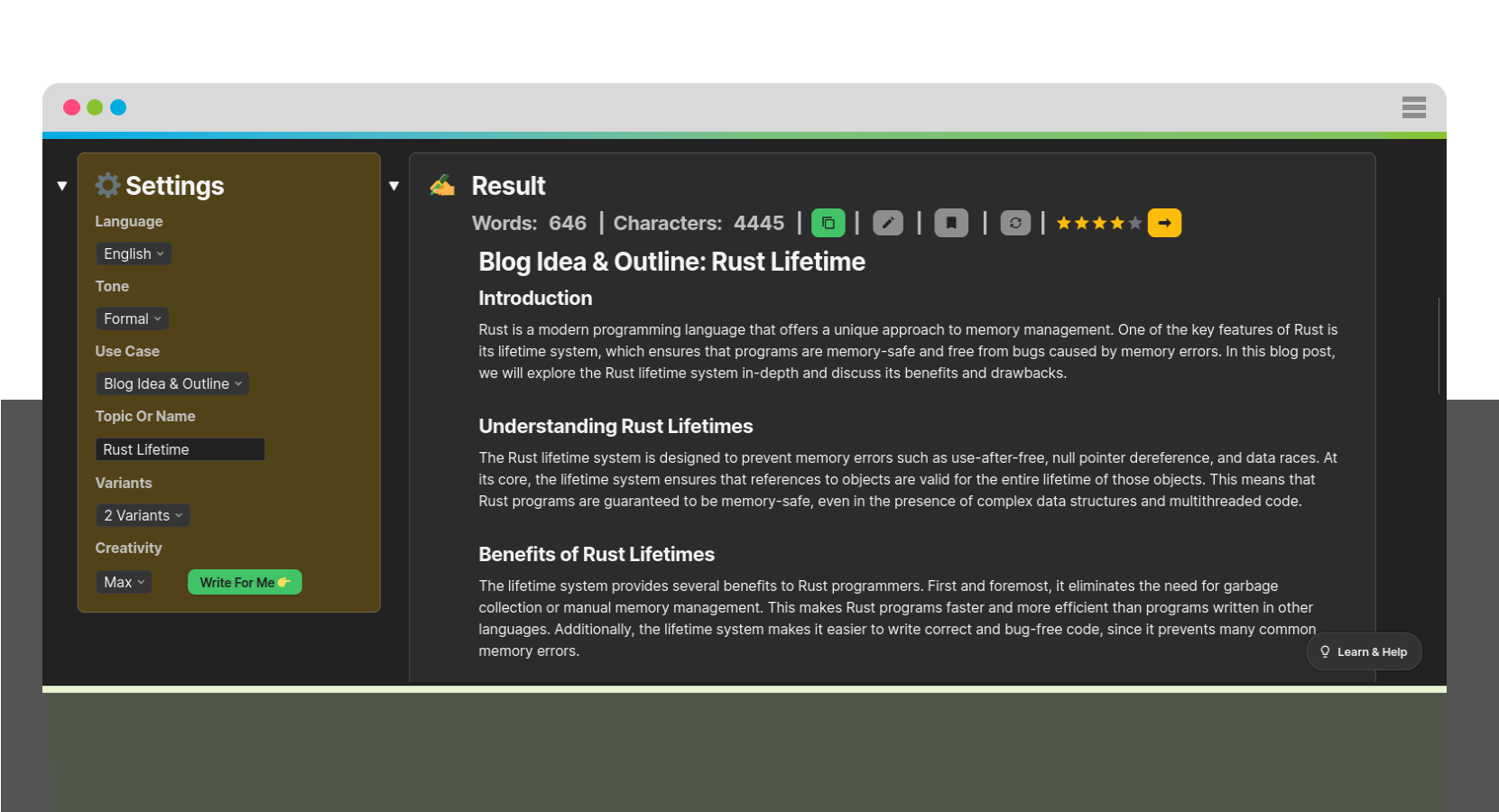This screenshot has height=812, width=1499.
Task: Open the Use Case dropdown
Action: click(172, 383)
